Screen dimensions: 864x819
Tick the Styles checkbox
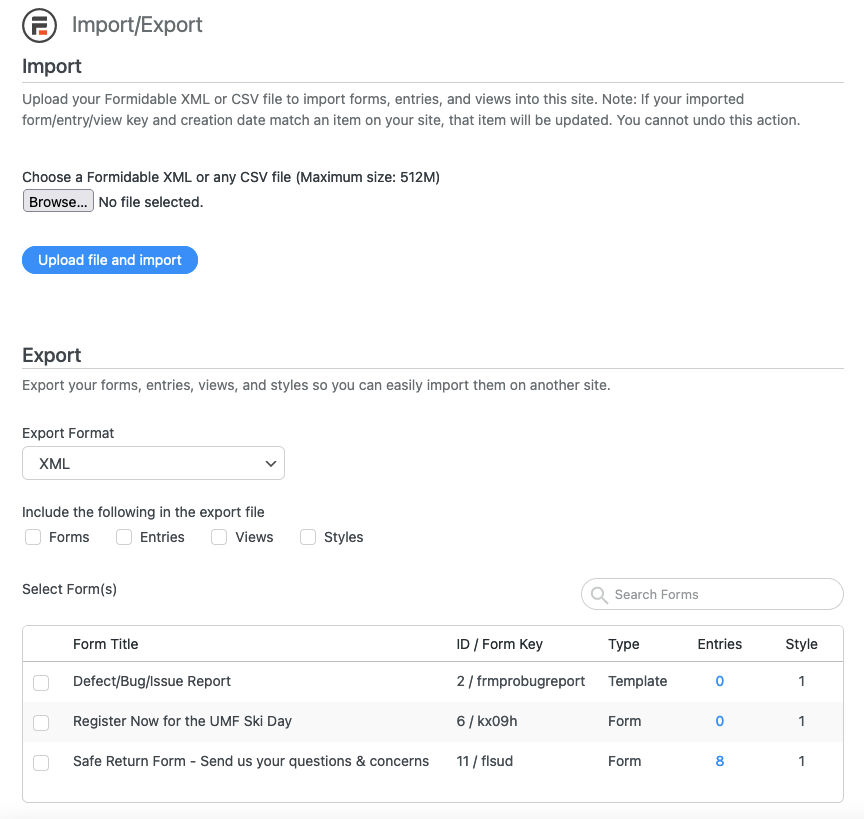tap(308, 537)
